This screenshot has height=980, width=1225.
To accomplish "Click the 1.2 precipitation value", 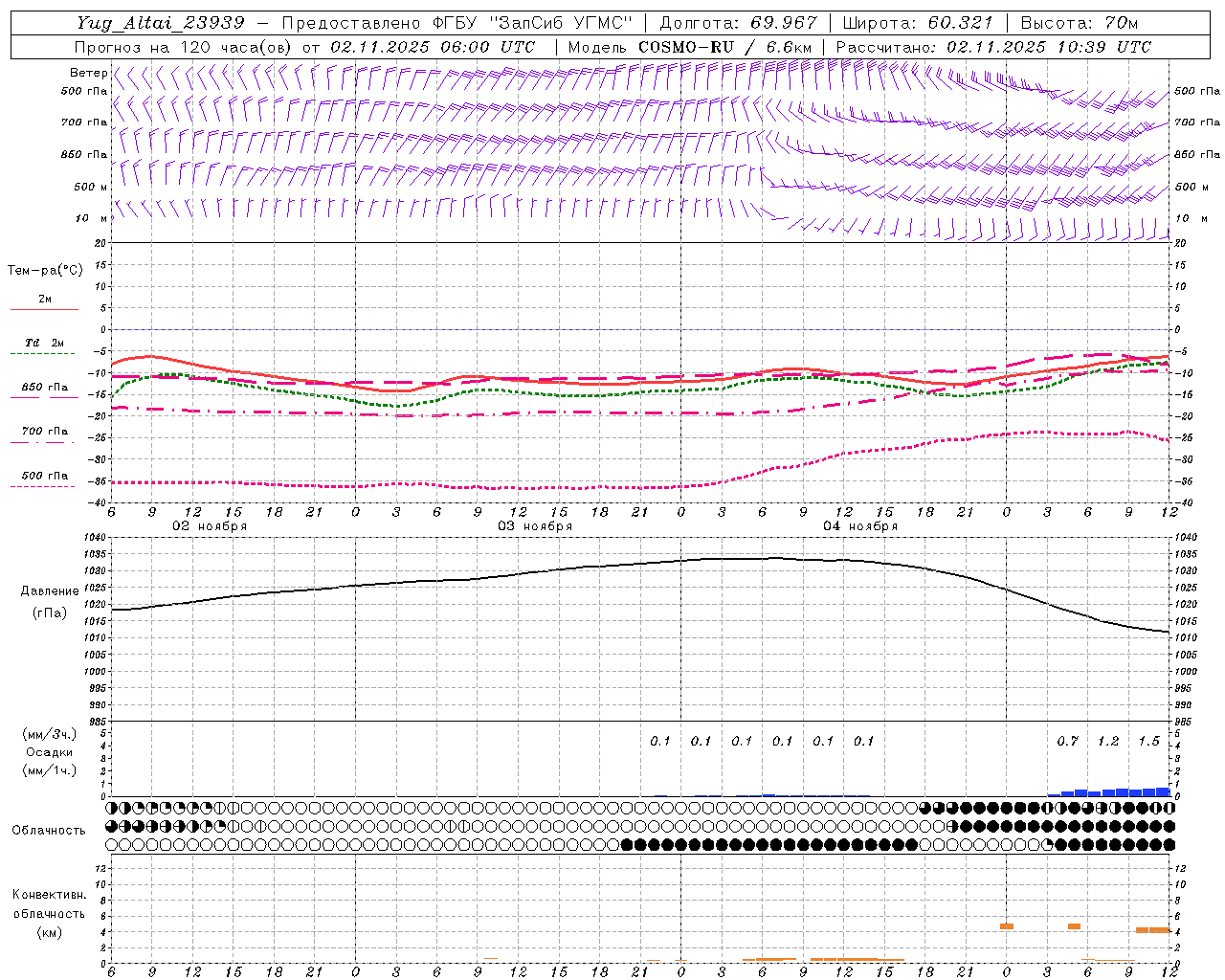I will coord(1108,742).
